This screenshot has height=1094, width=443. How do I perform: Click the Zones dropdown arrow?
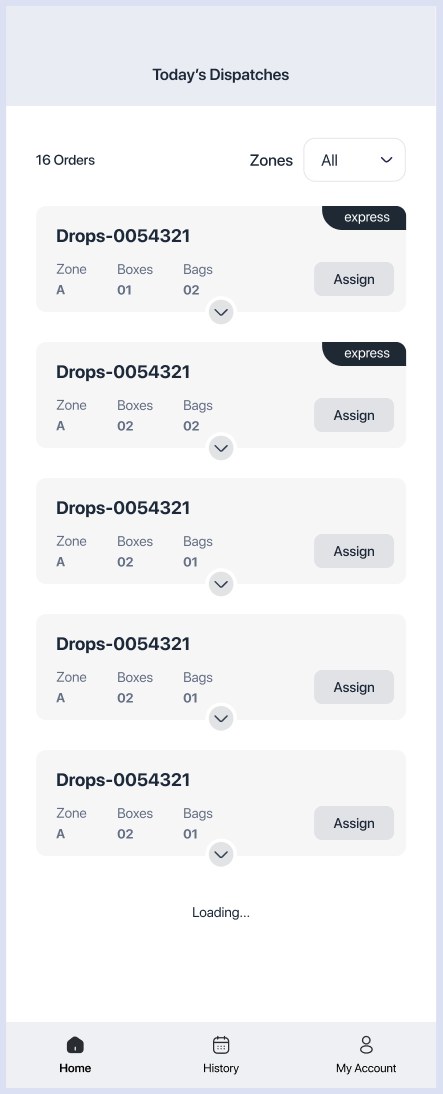click(386, 160)
